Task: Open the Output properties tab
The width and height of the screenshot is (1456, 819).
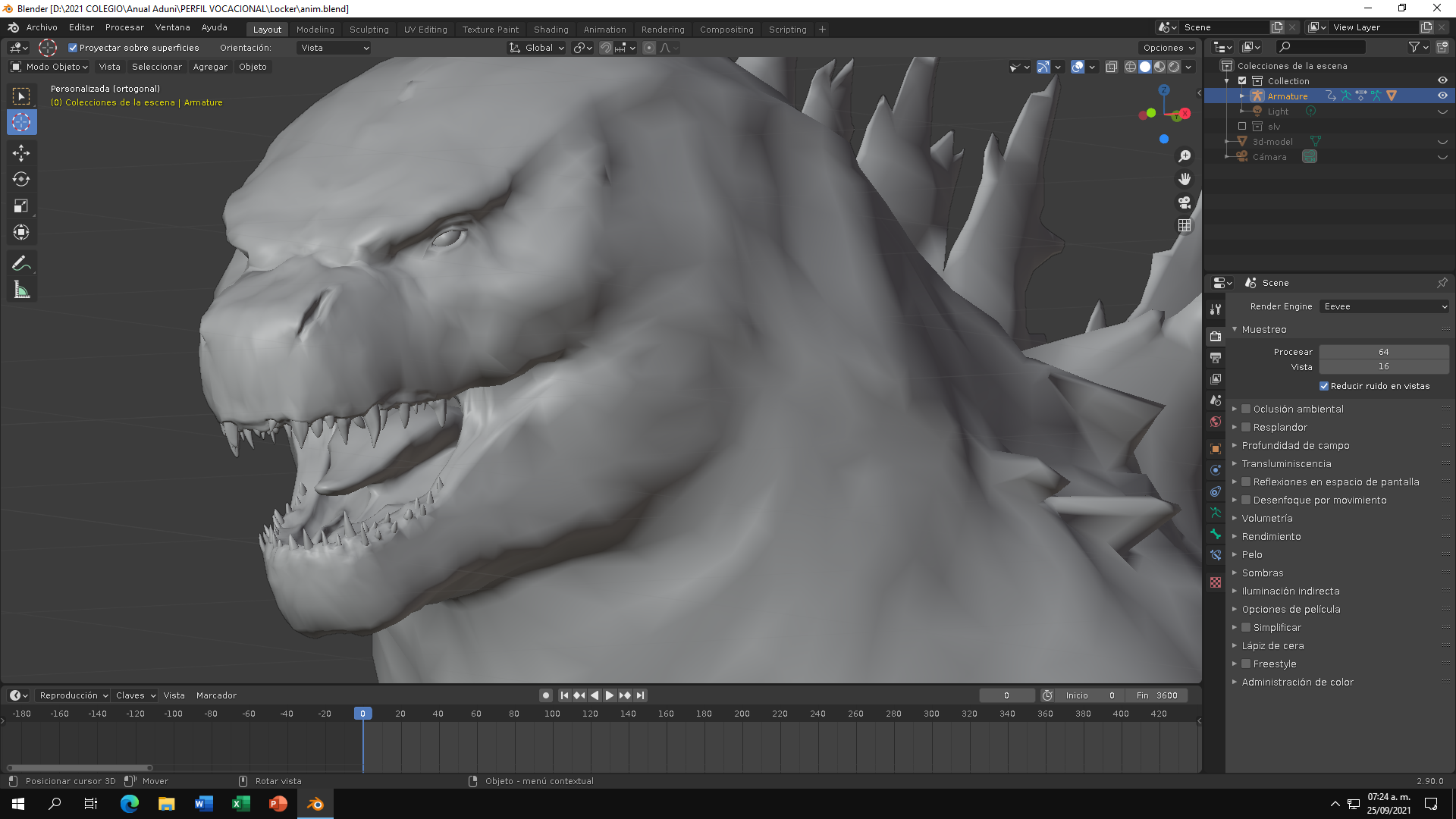Action: [x=1216, y=358]
